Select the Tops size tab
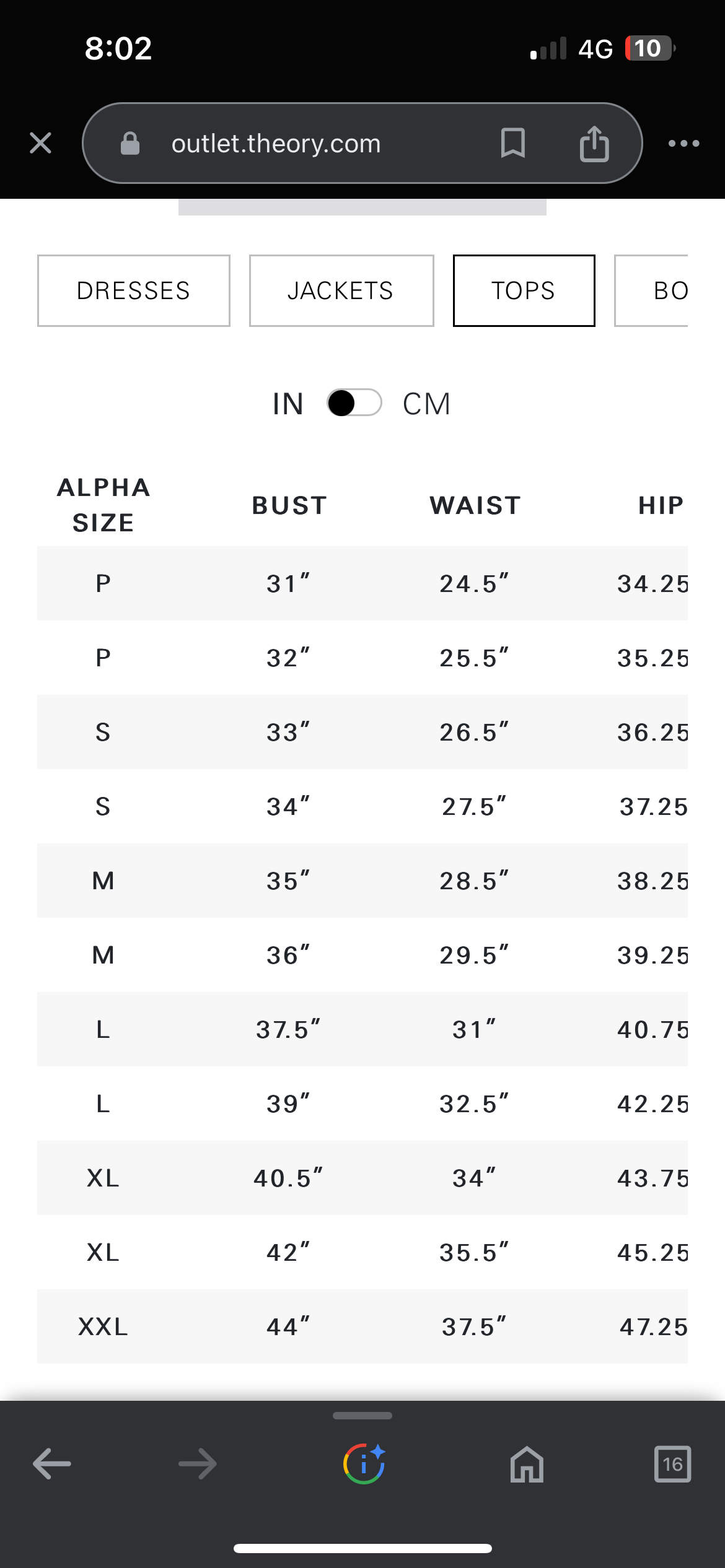This screenshot has height=1568, width=725. (x=524, y=290)
